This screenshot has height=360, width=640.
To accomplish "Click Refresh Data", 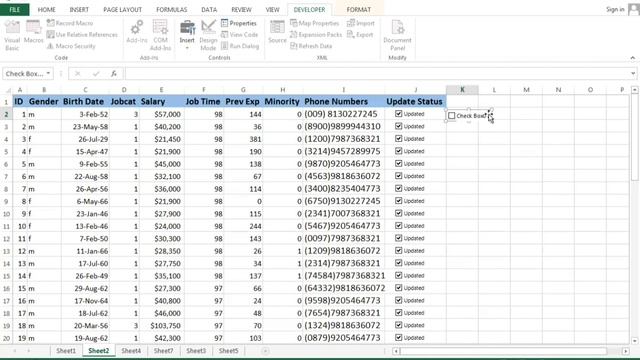I will pyautogui.click(x=311, y=46).
